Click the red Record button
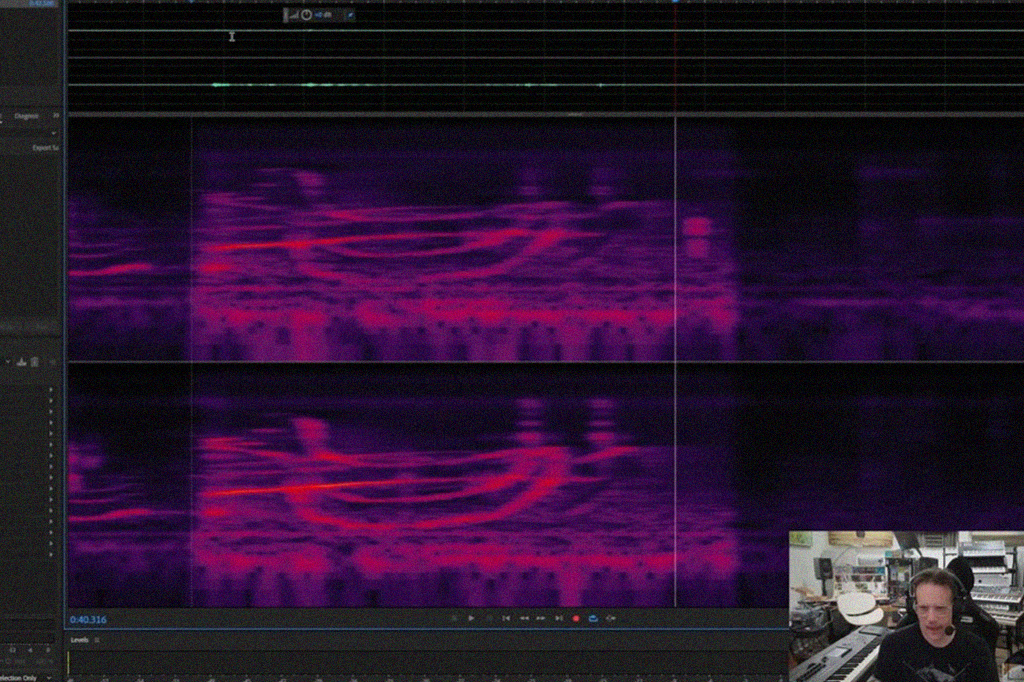 [x=575, y=619]
